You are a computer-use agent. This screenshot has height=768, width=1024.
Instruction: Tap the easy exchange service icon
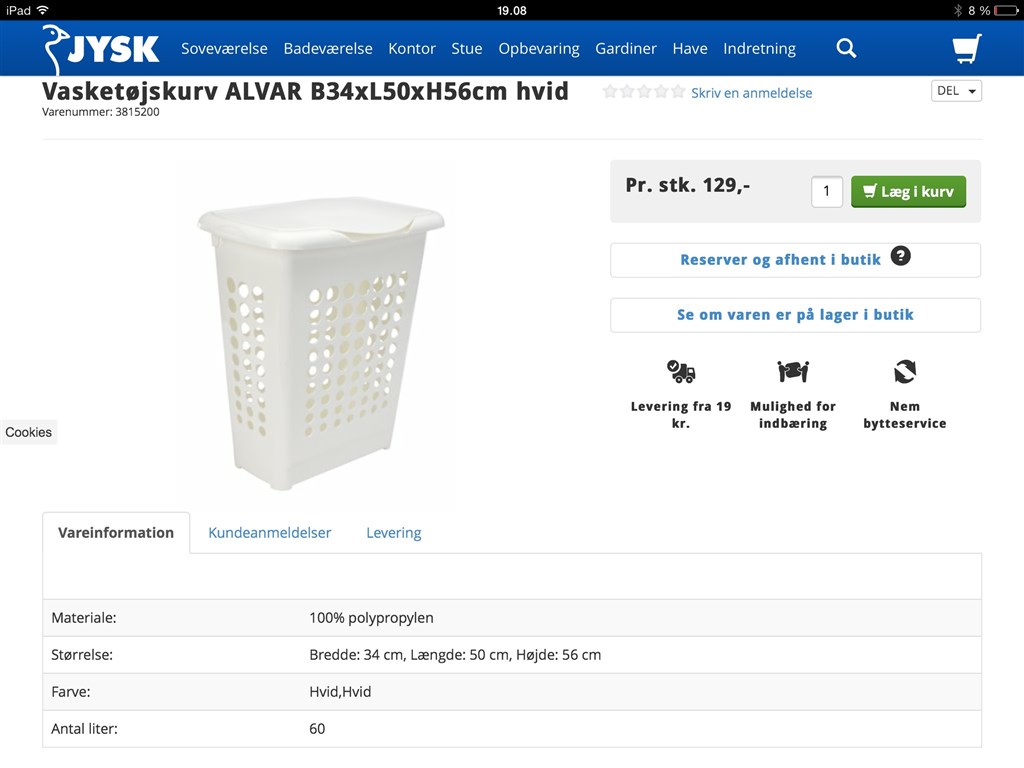coord(905,372)
